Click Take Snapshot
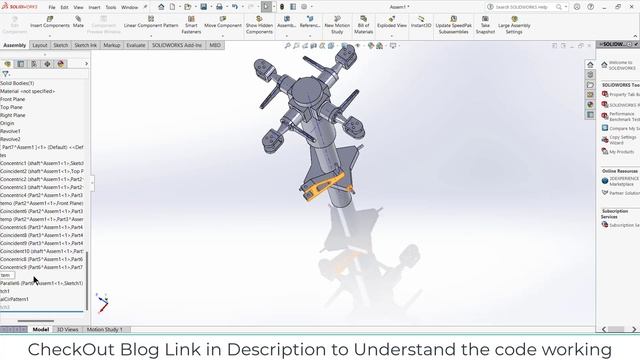Viewport: 640px width, 360px height. (x=485, y=25)
